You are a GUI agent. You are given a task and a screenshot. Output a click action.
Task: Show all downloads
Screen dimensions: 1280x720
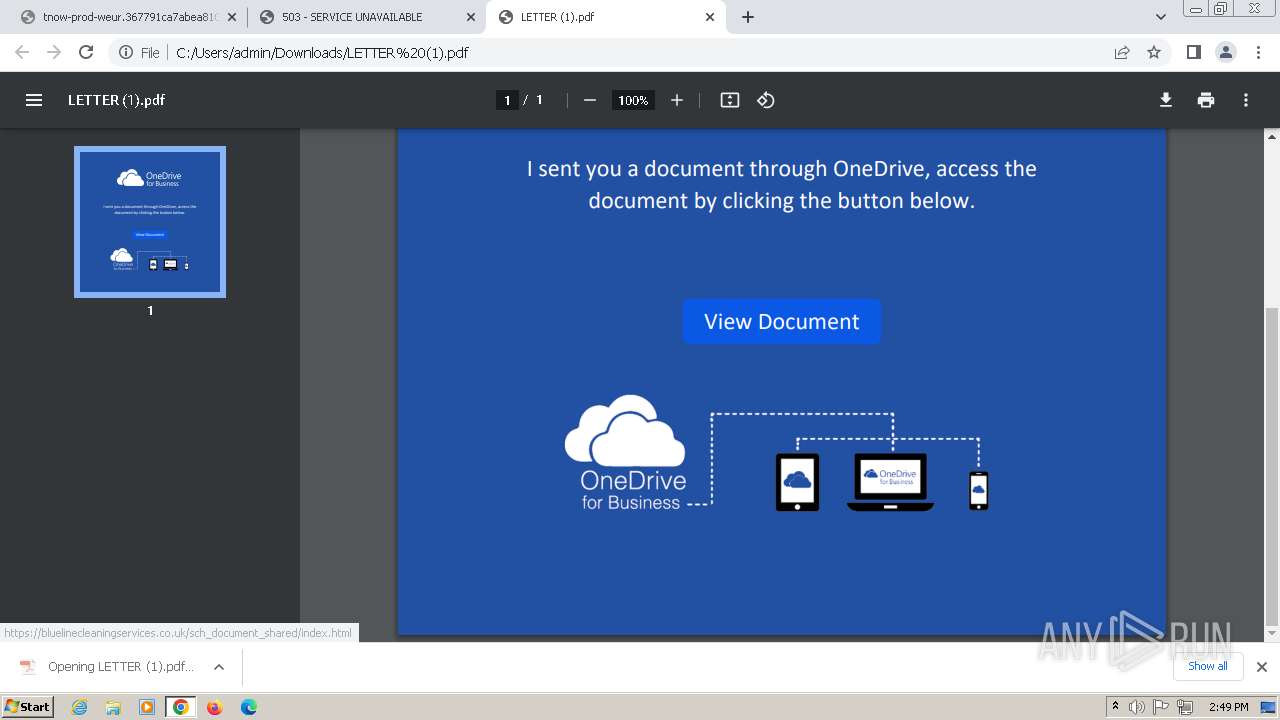coord(1207,666)
